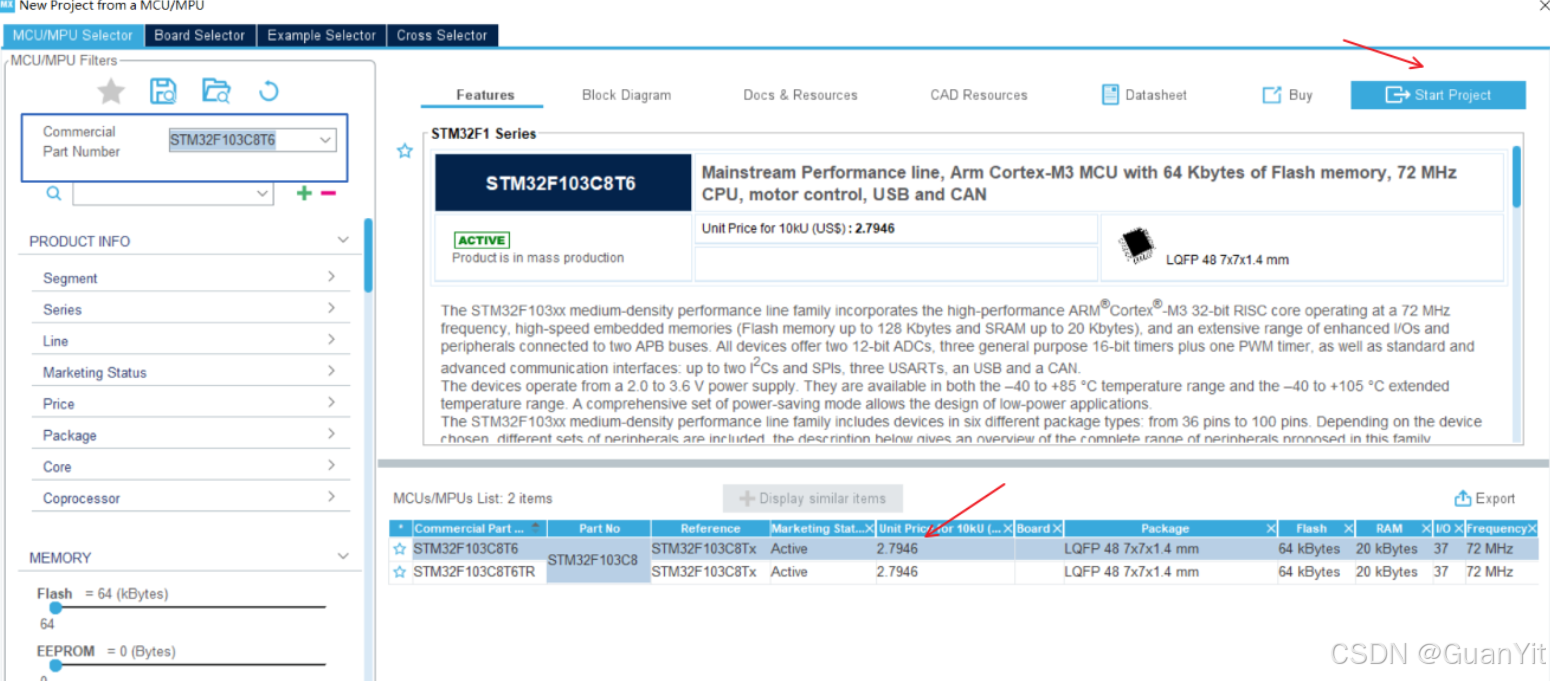Open the Datasheet
This screenshot has width=1550, height=681.
(1144, 95)
